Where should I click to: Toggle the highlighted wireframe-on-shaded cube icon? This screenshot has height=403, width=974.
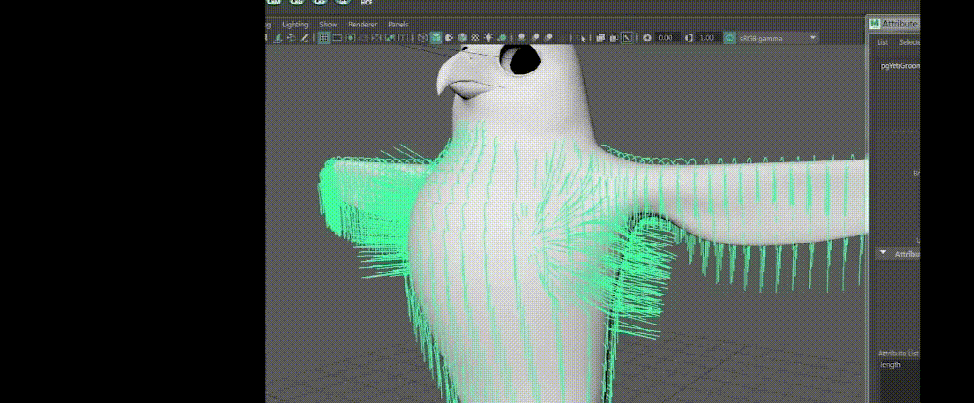[x=435, y=38]
